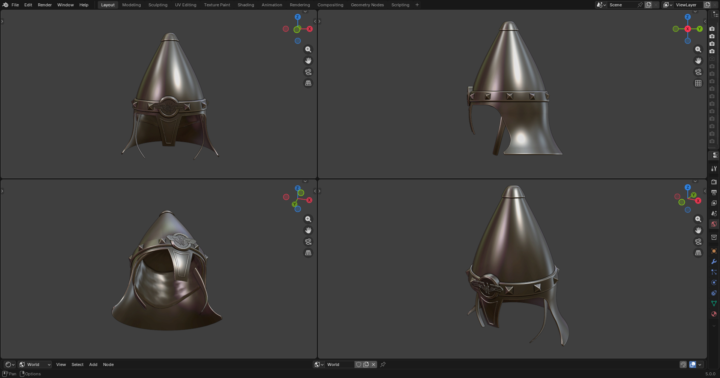Toggle camera view in bottom-left viewport

pyautogui.click(x=308, y=242)
